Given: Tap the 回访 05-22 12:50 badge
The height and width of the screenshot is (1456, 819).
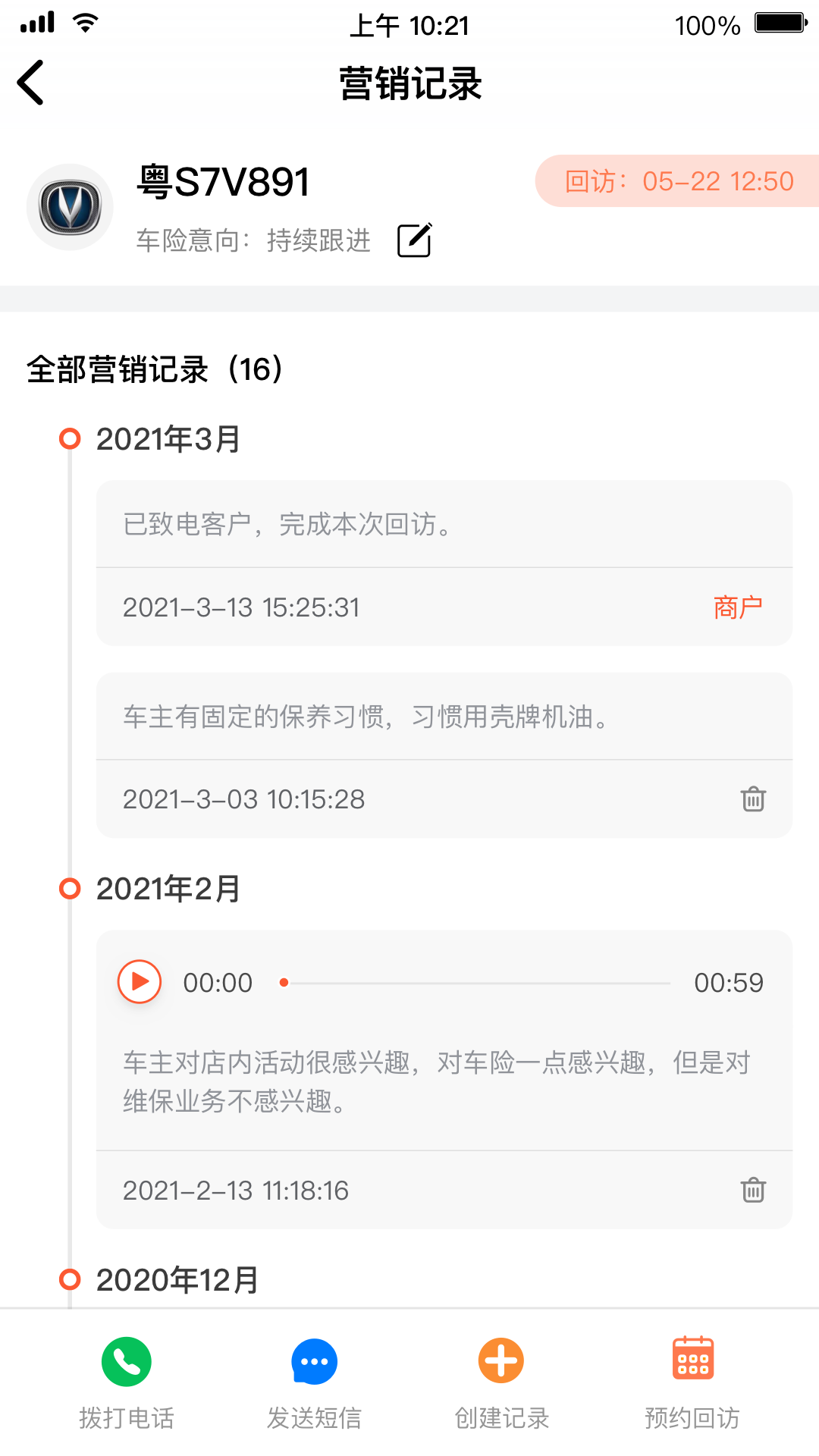Looking at the screenshot, I should click(678, 181).
